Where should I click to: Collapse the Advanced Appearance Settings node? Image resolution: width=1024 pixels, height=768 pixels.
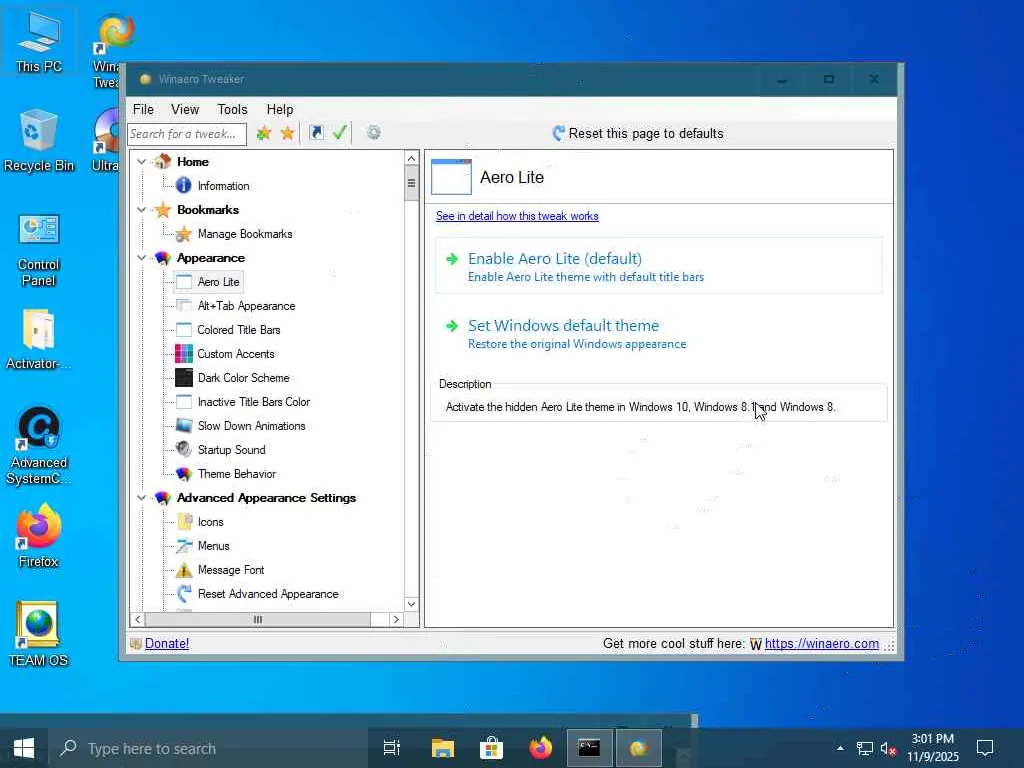[x=142, y=498]
